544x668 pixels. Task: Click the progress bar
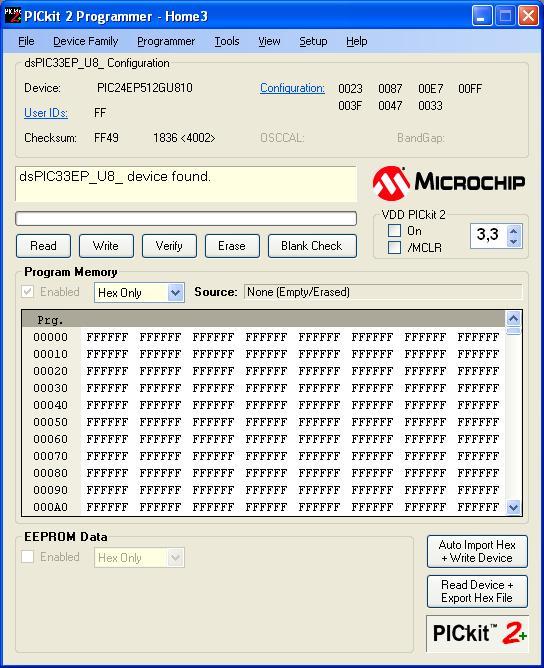(186, 219)
